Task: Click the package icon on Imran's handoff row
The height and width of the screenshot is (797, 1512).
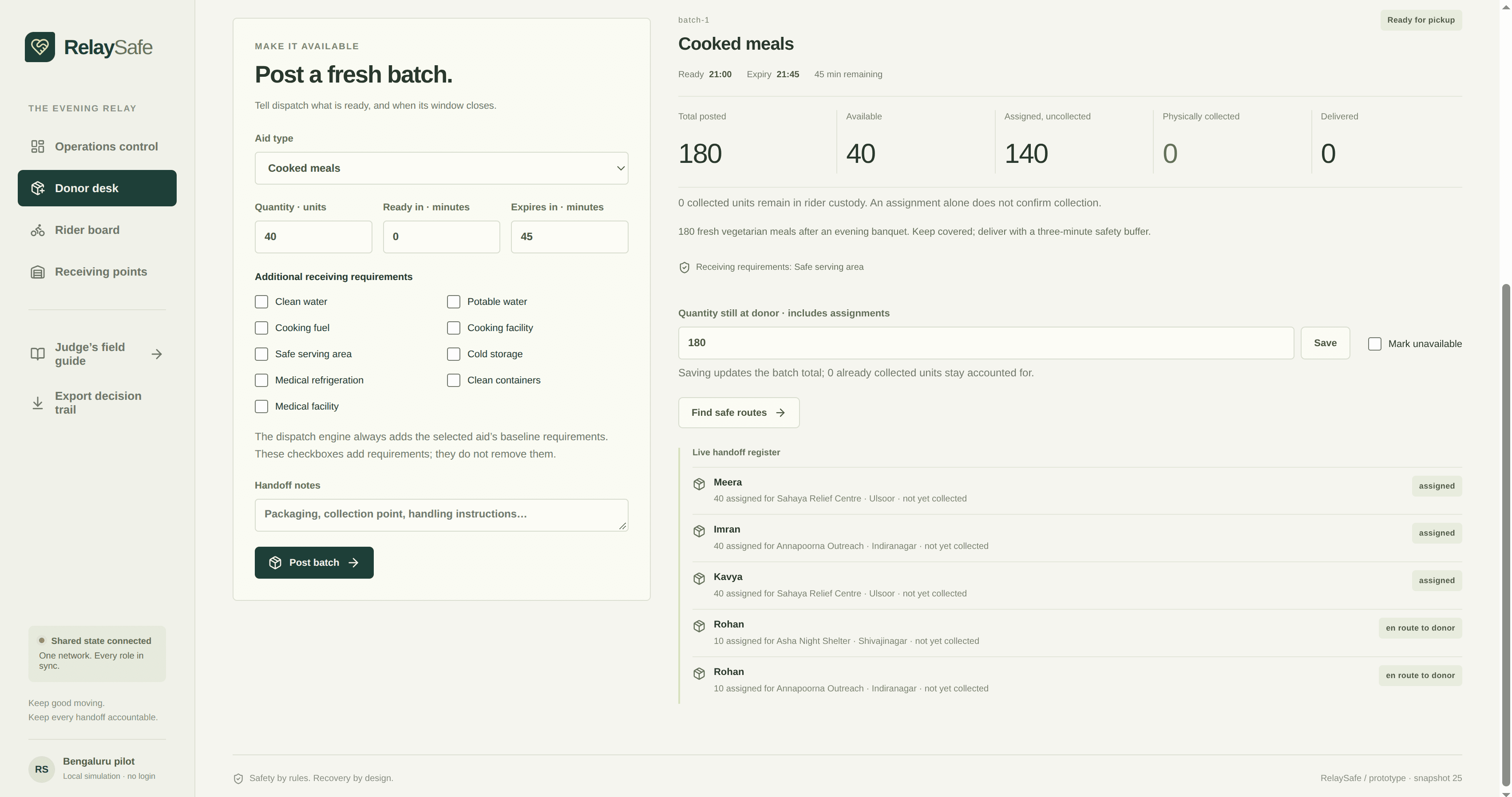Action: point(699,531)
